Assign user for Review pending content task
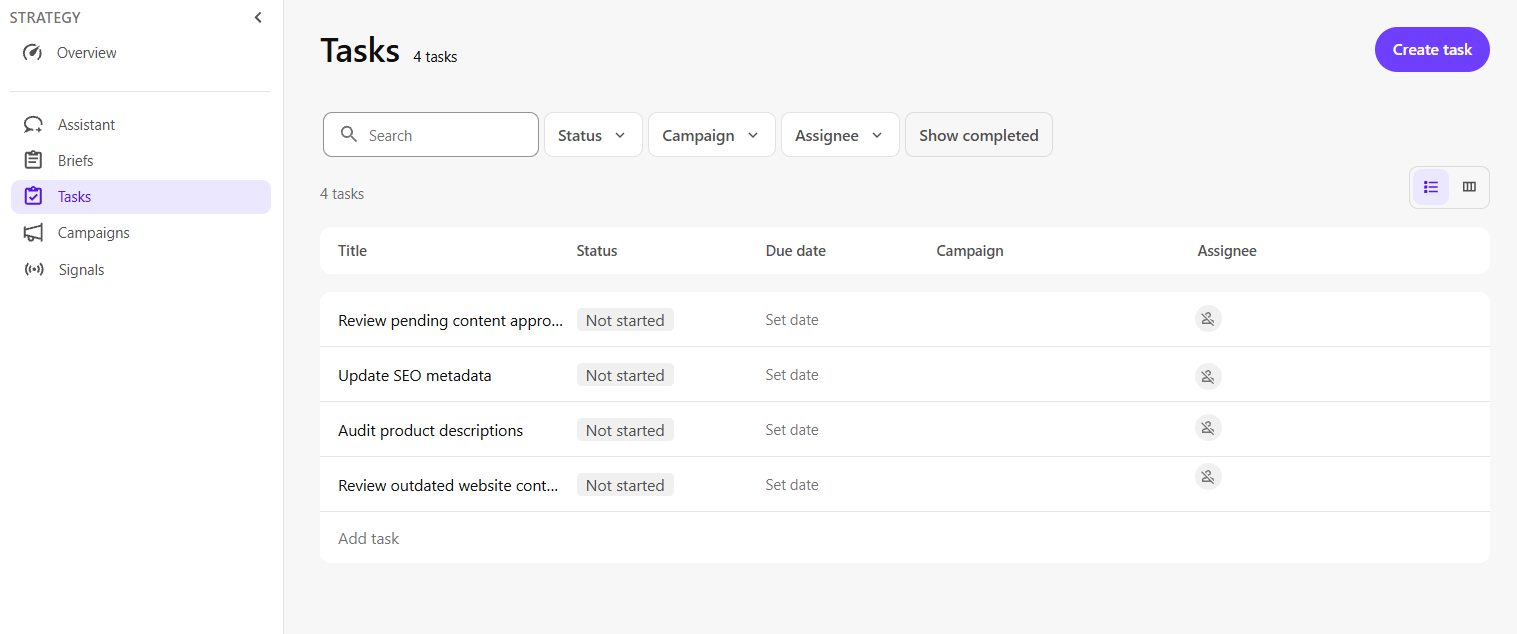This screenshot has width=1517, height=634. point(1208,319)
